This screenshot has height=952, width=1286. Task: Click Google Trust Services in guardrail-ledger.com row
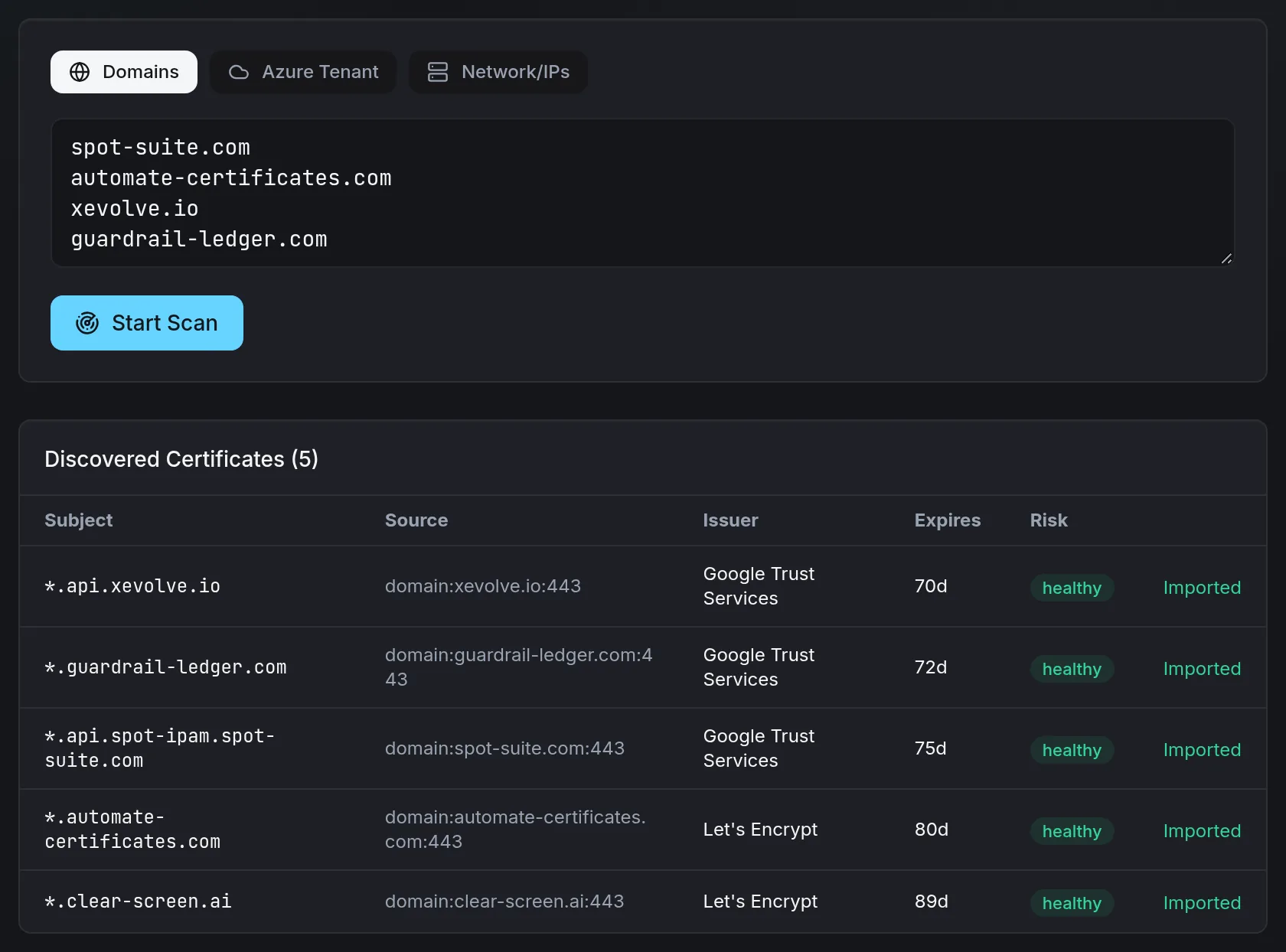(x=759, y=667)
